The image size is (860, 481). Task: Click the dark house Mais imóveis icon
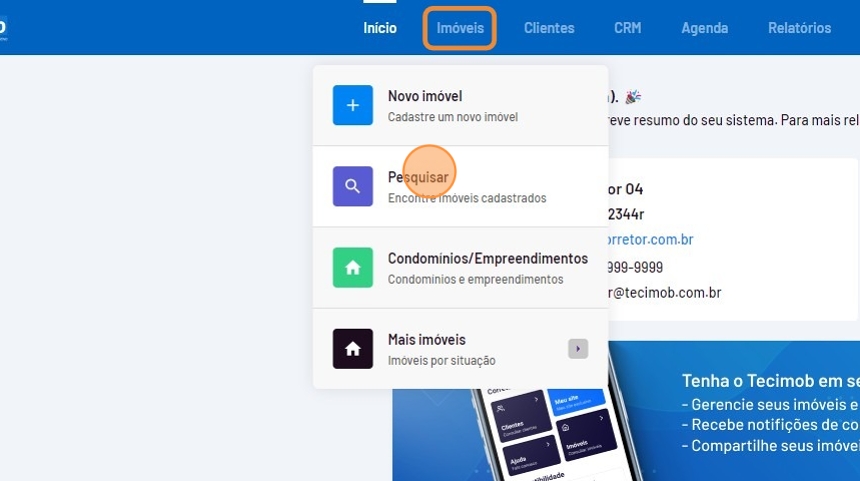click(x=352, y=349)
